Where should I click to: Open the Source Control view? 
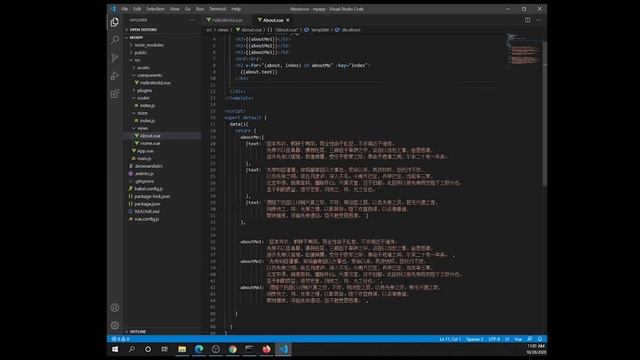point(115,58)
